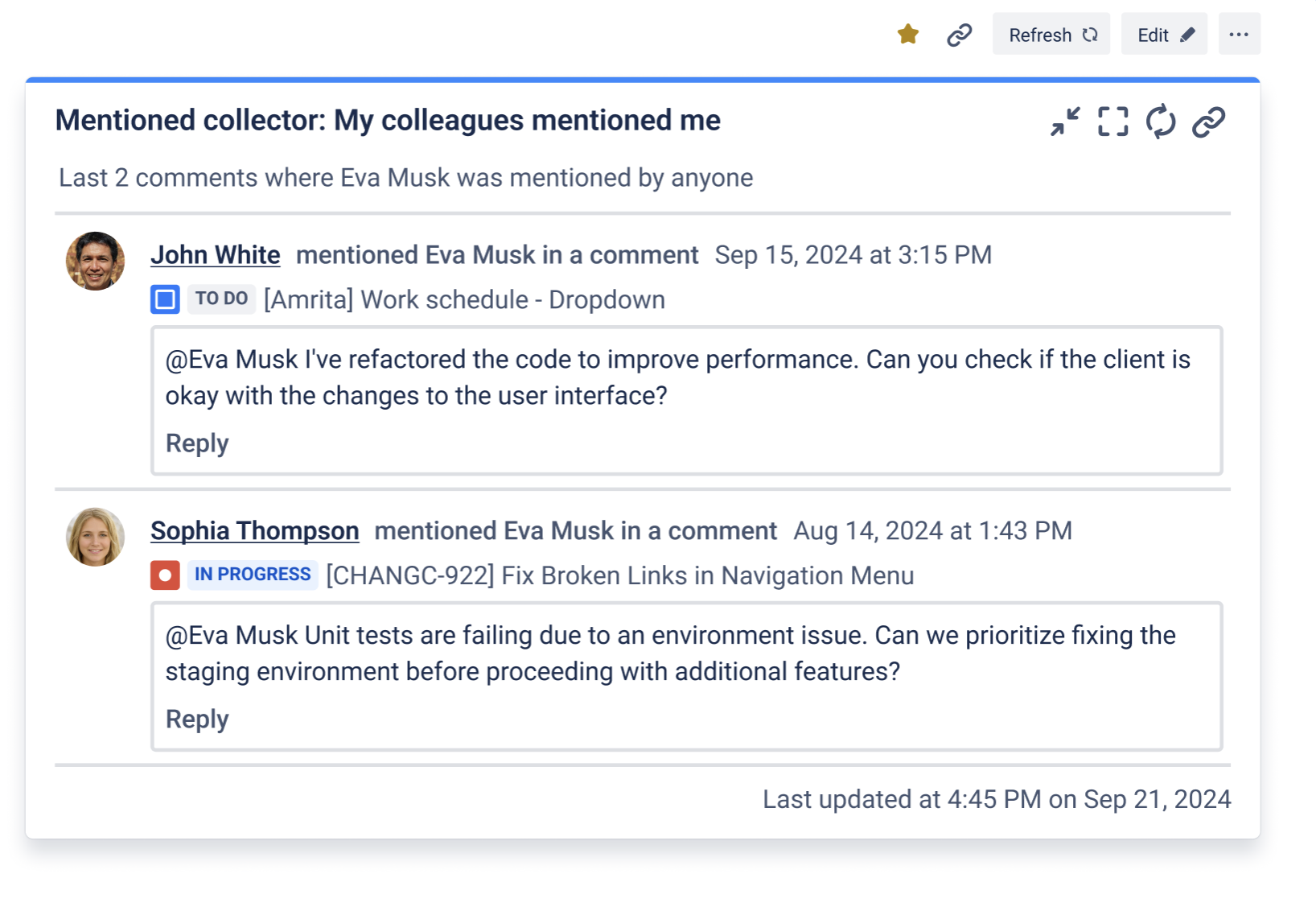
Task: Open John White's profile link
Action: coord(216,255)
